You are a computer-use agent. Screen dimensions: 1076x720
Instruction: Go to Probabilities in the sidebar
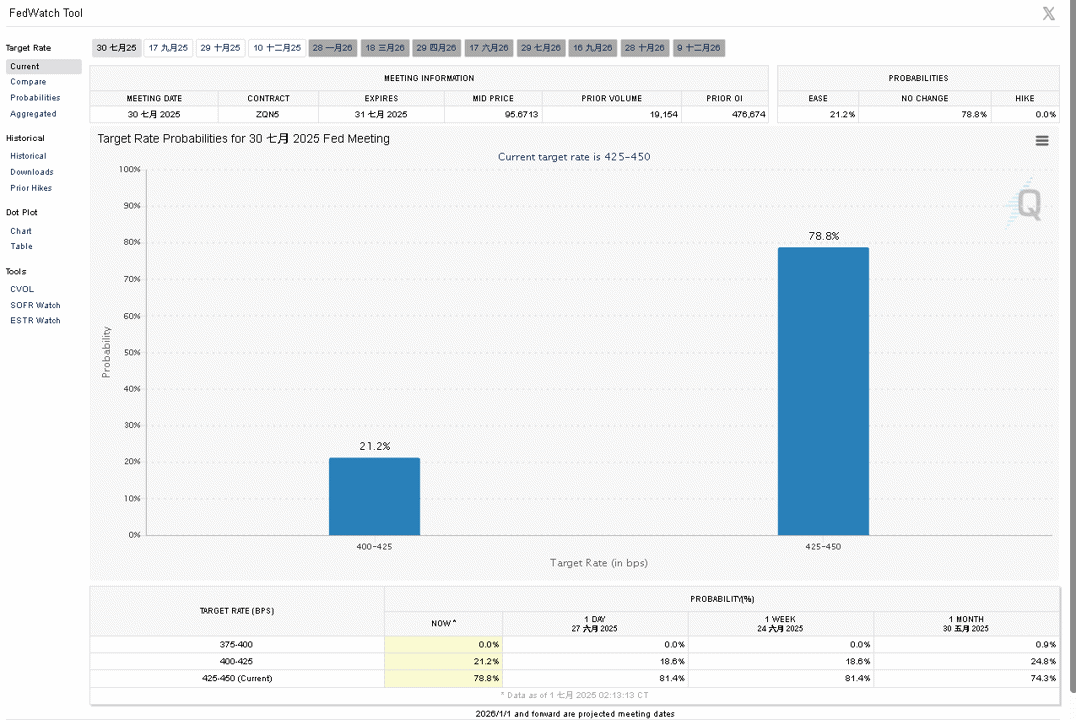click(35, 97)
